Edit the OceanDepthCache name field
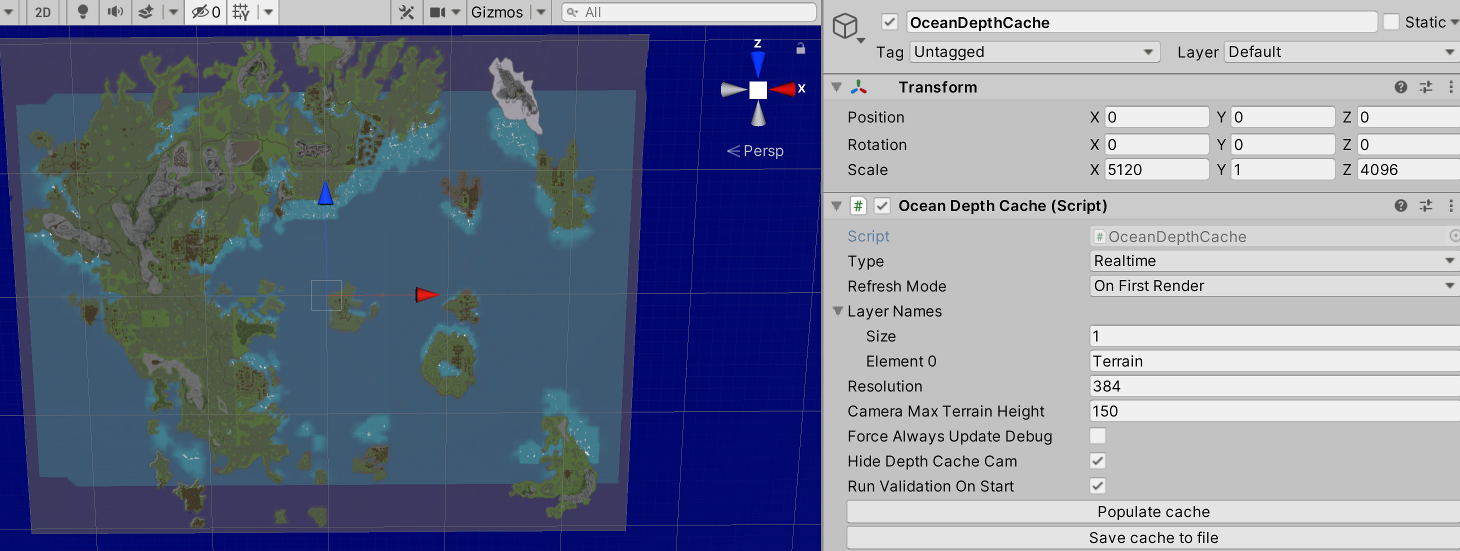This screenshot has width=1460, height=551. 1141,22
